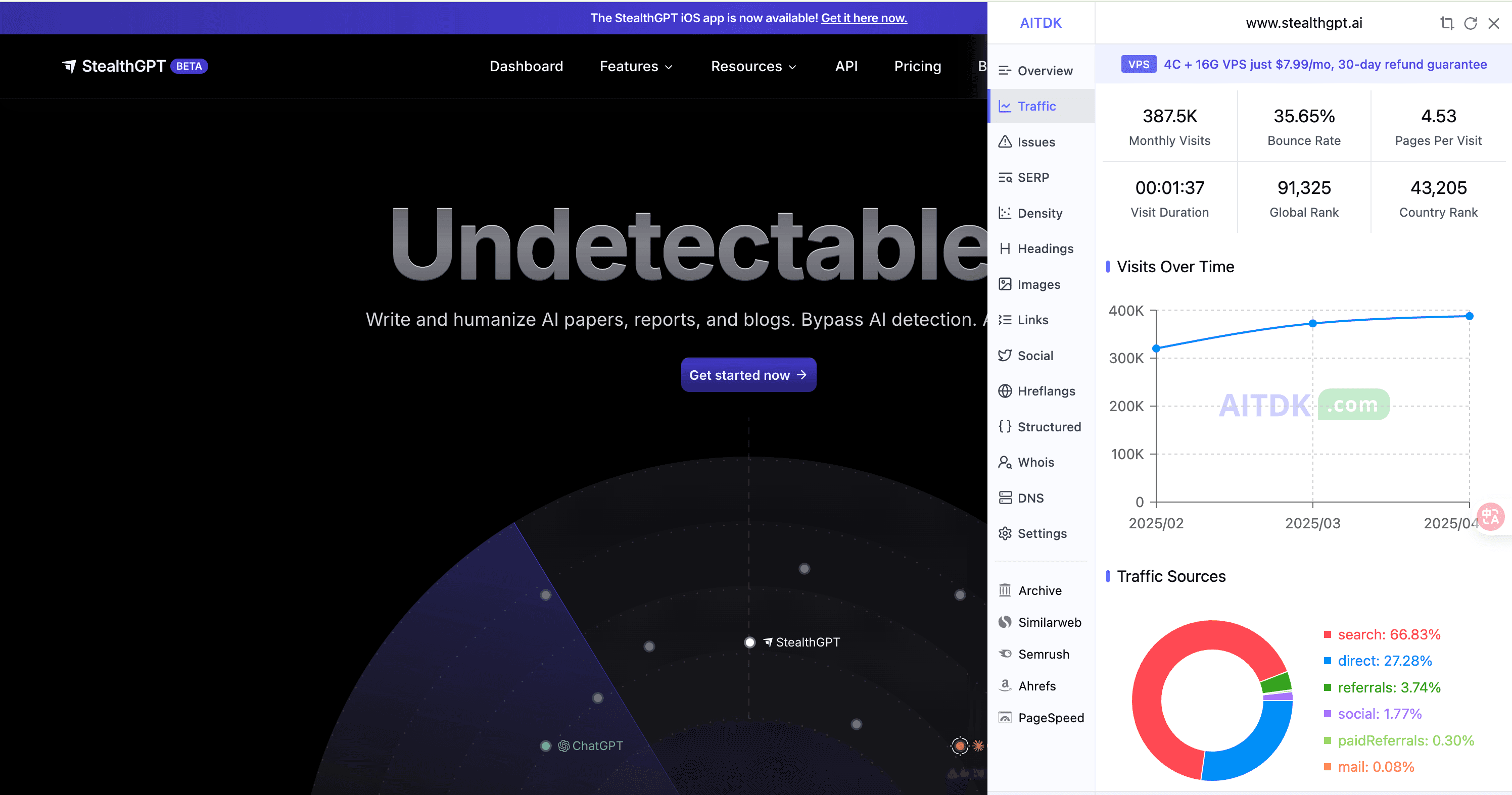1512x795 pixels.
Task: Open the Dashboard nav item
Action: (x=526, y=66)
